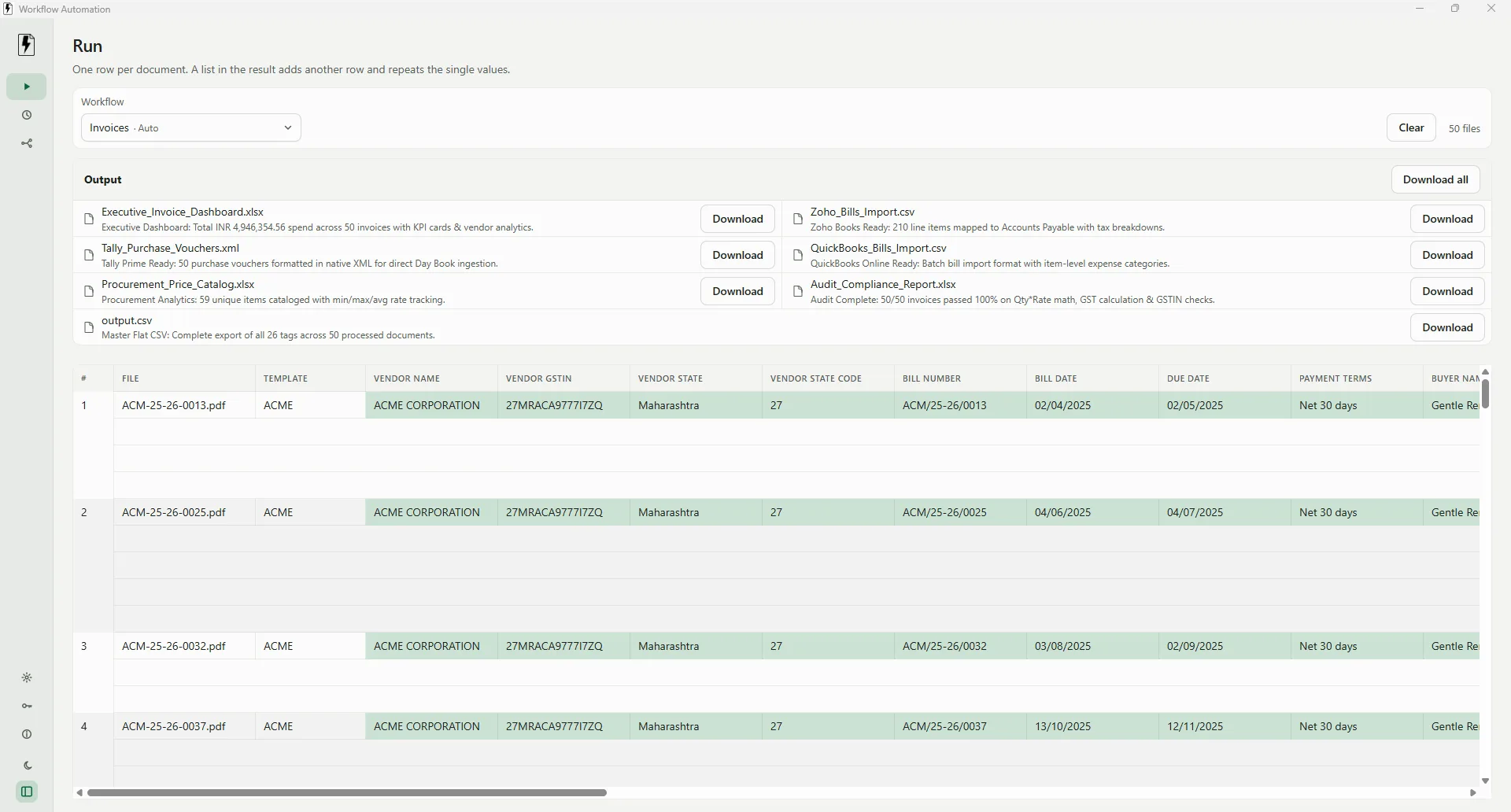The height and width of the screenshot is (812, 1511).
Task: Click the down arrow of table scrollbar
Action: pyautogui.click(x=1485, y=781)
